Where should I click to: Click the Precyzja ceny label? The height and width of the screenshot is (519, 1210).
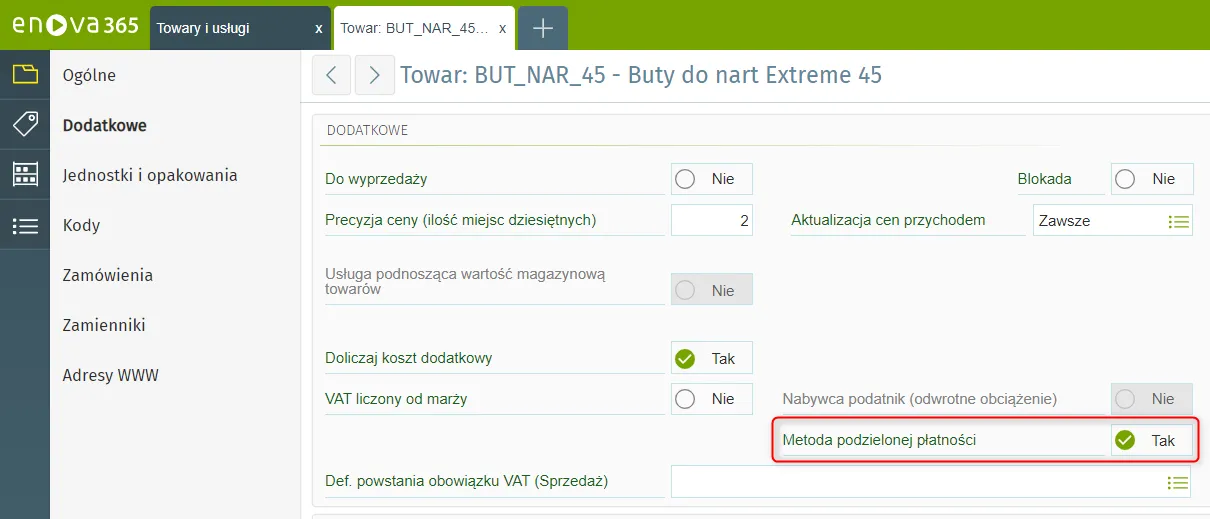click(461, 220)
